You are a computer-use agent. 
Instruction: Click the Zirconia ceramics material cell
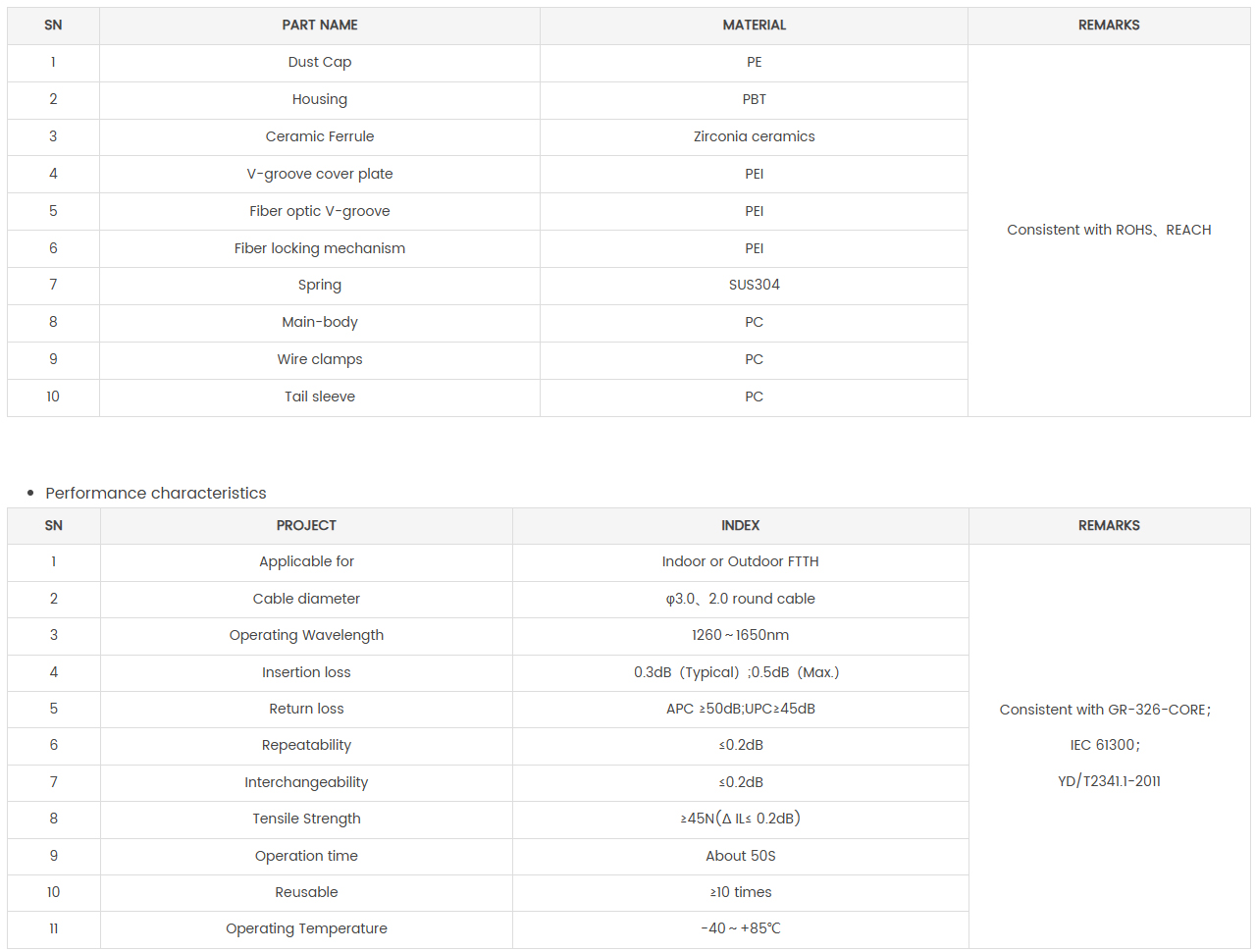click(x=754, y=136)
